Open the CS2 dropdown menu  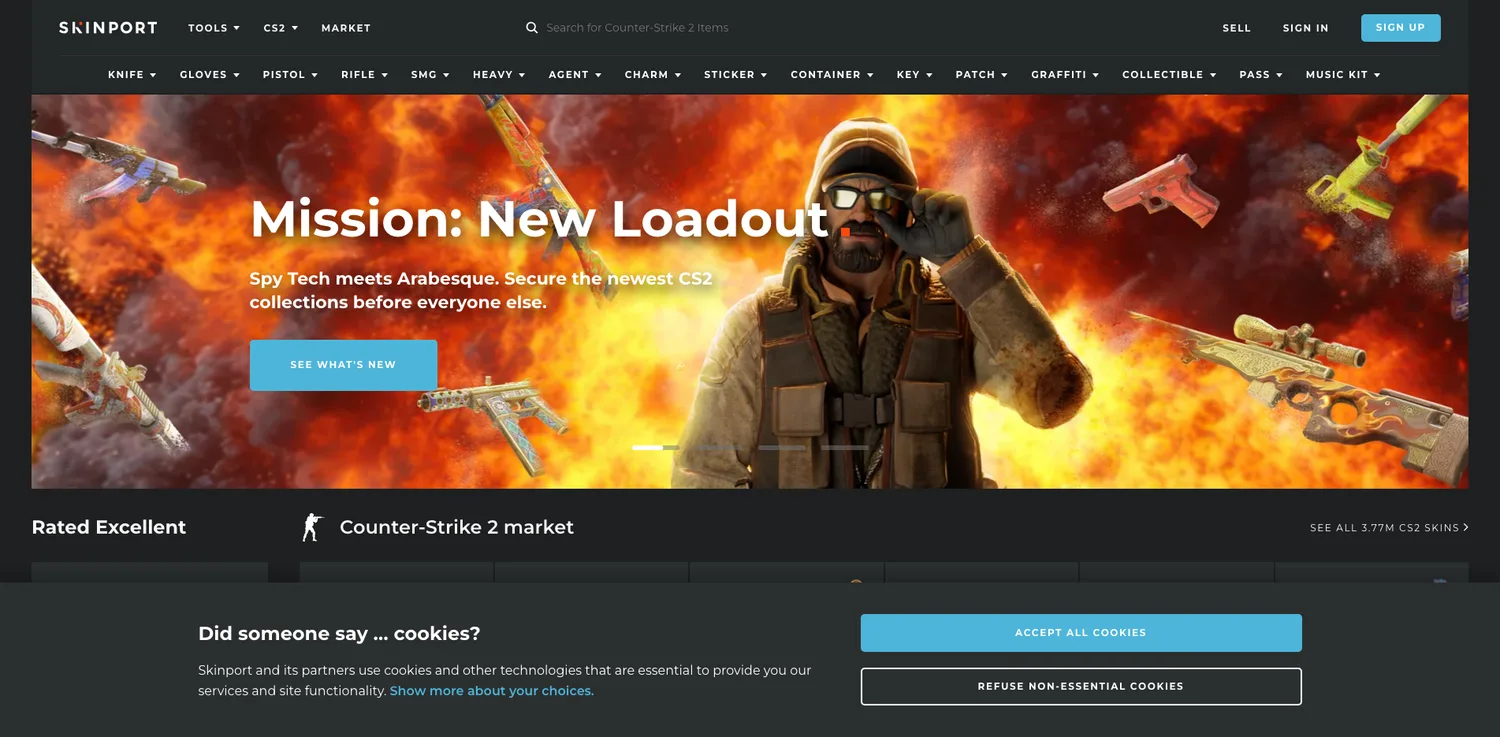point(281,28)
